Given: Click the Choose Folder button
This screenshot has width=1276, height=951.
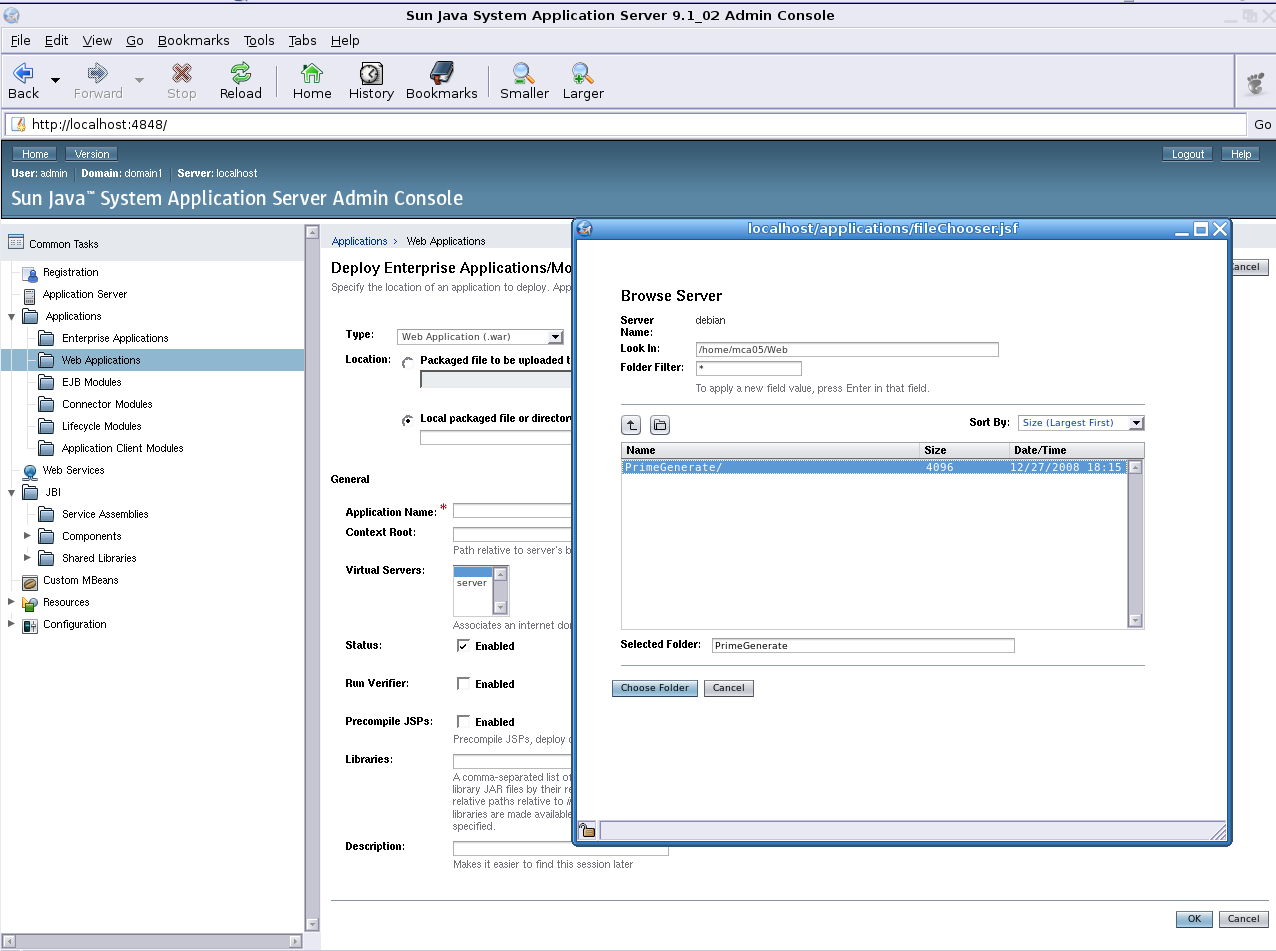Looking at the screenshot, I should (655, 688).
